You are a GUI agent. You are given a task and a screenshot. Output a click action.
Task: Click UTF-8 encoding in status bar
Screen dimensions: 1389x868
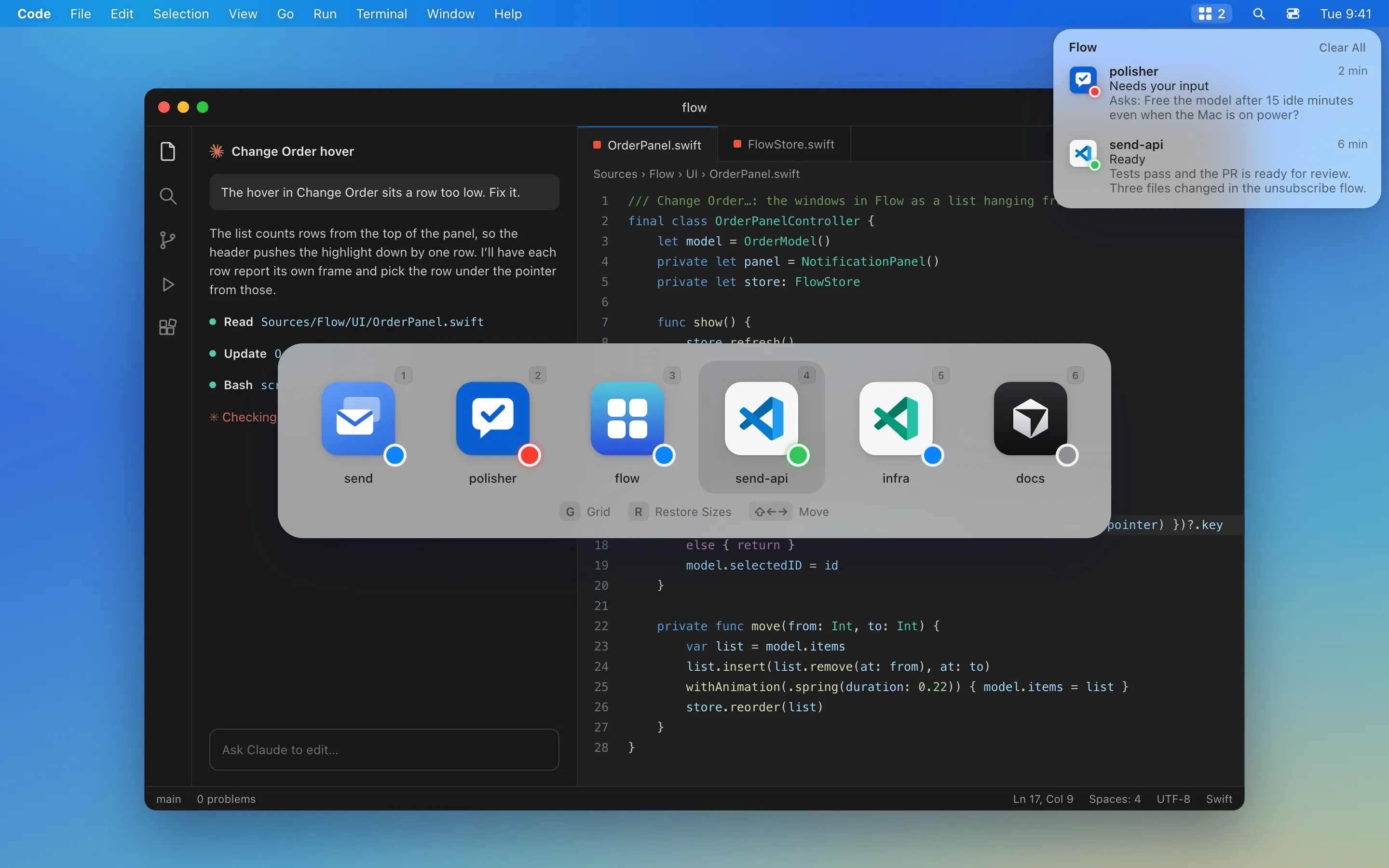[1173, 799]
